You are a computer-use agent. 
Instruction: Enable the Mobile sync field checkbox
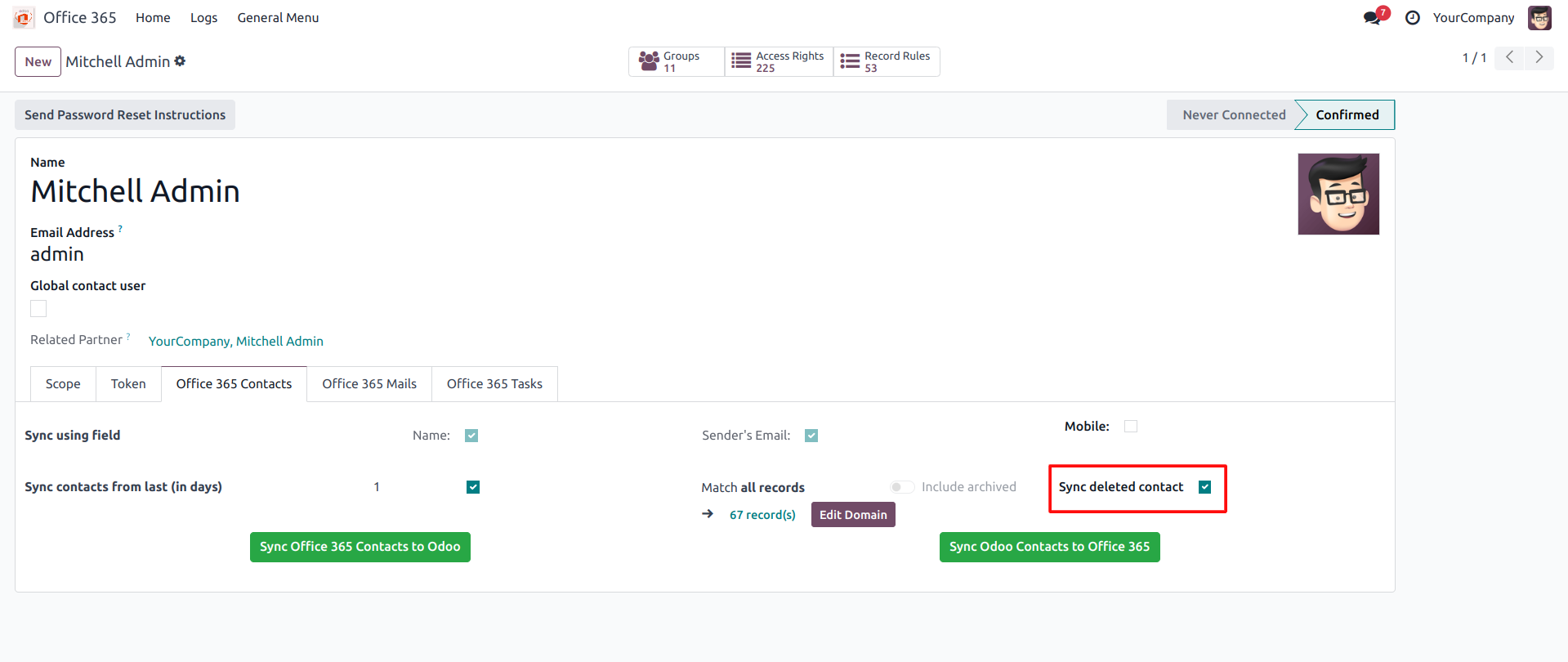click(x=1131, y=427)
